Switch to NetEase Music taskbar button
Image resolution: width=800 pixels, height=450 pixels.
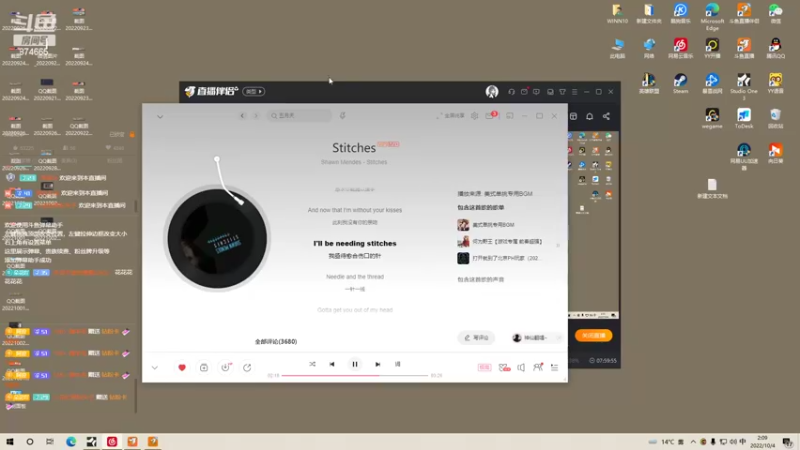tap(112, 441)
